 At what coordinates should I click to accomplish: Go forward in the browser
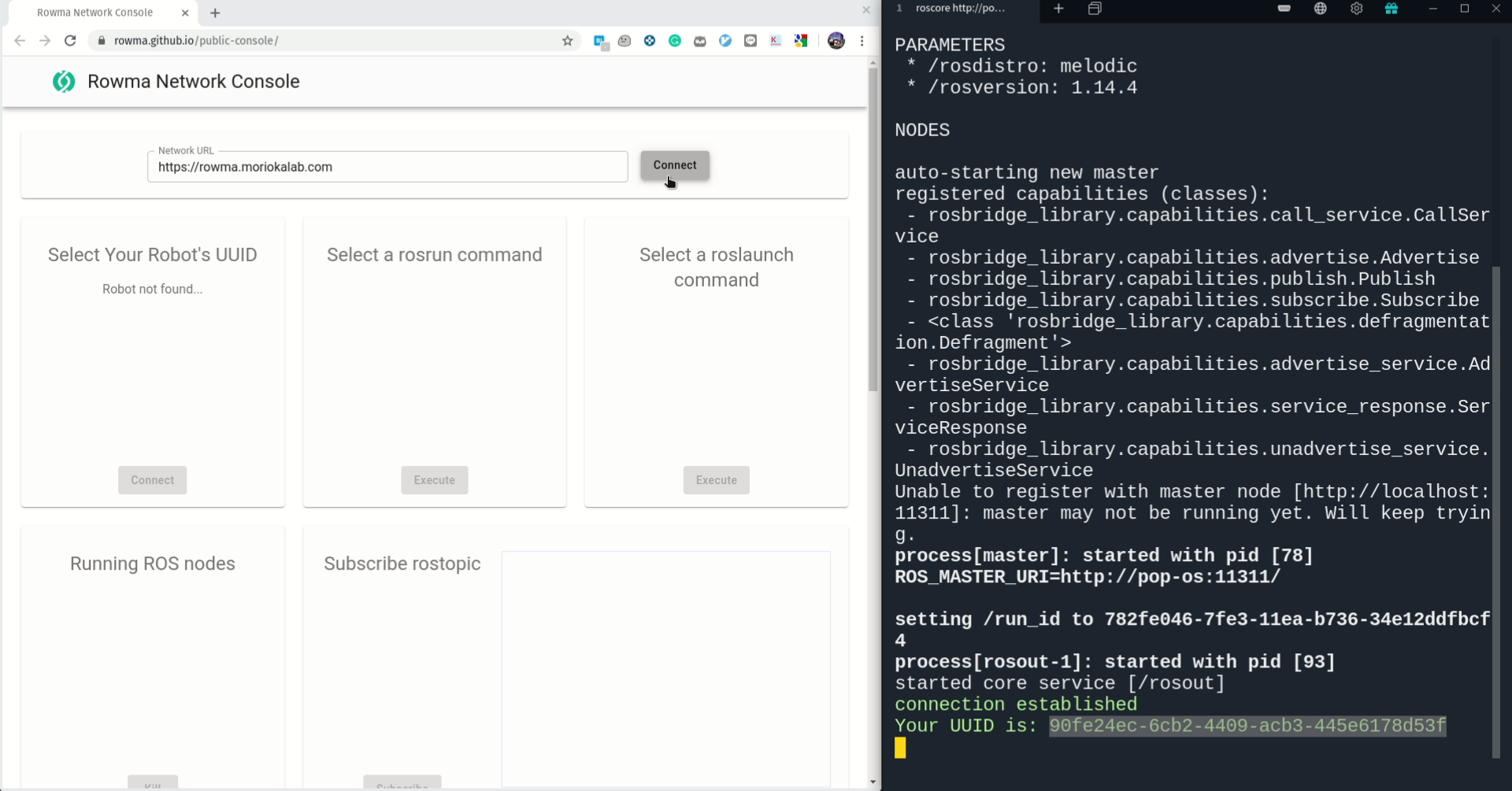pyautogui.click(x=45, y=40)
